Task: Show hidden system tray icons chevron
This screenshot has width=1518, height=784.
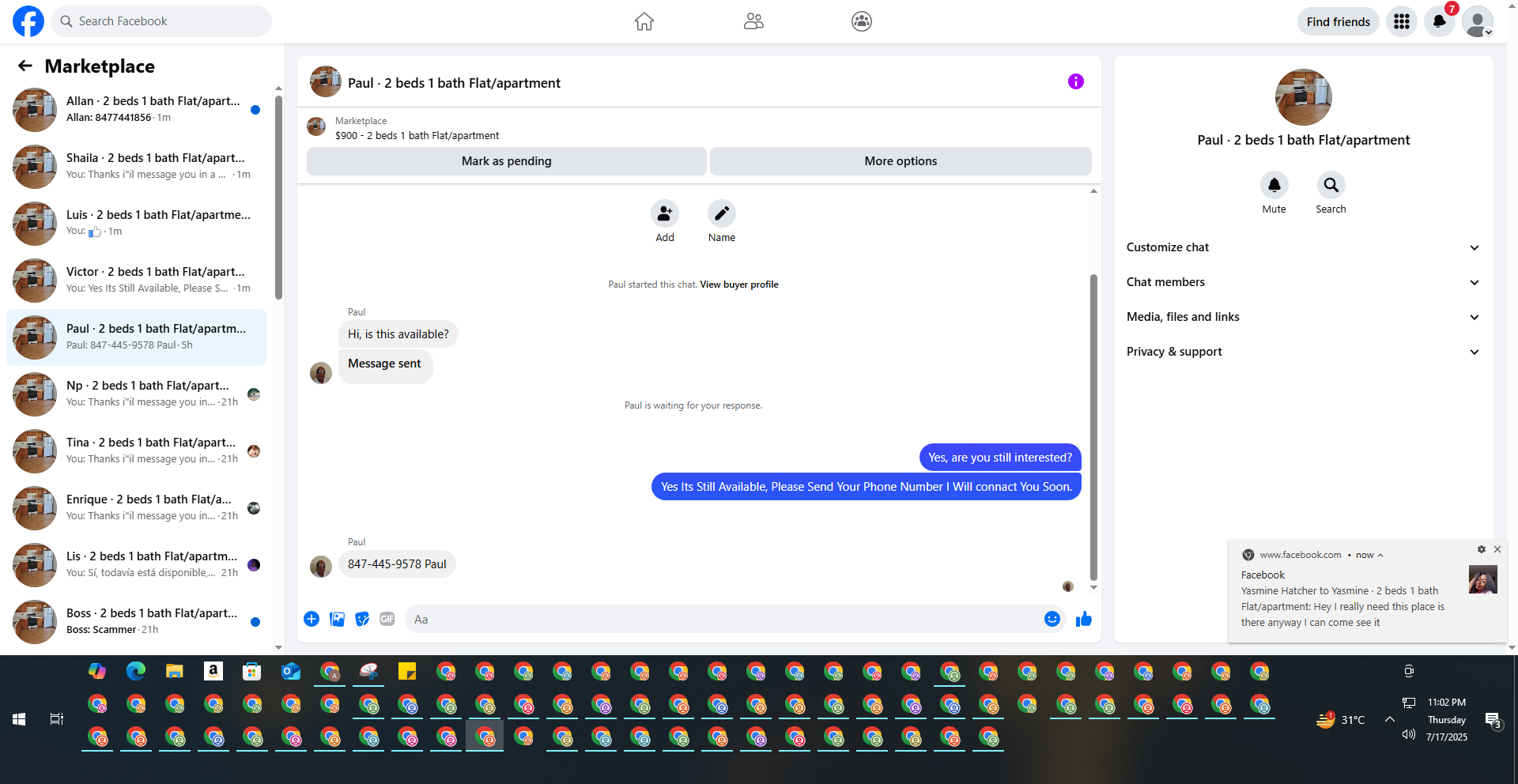Action: click(x=1389, y=719)
